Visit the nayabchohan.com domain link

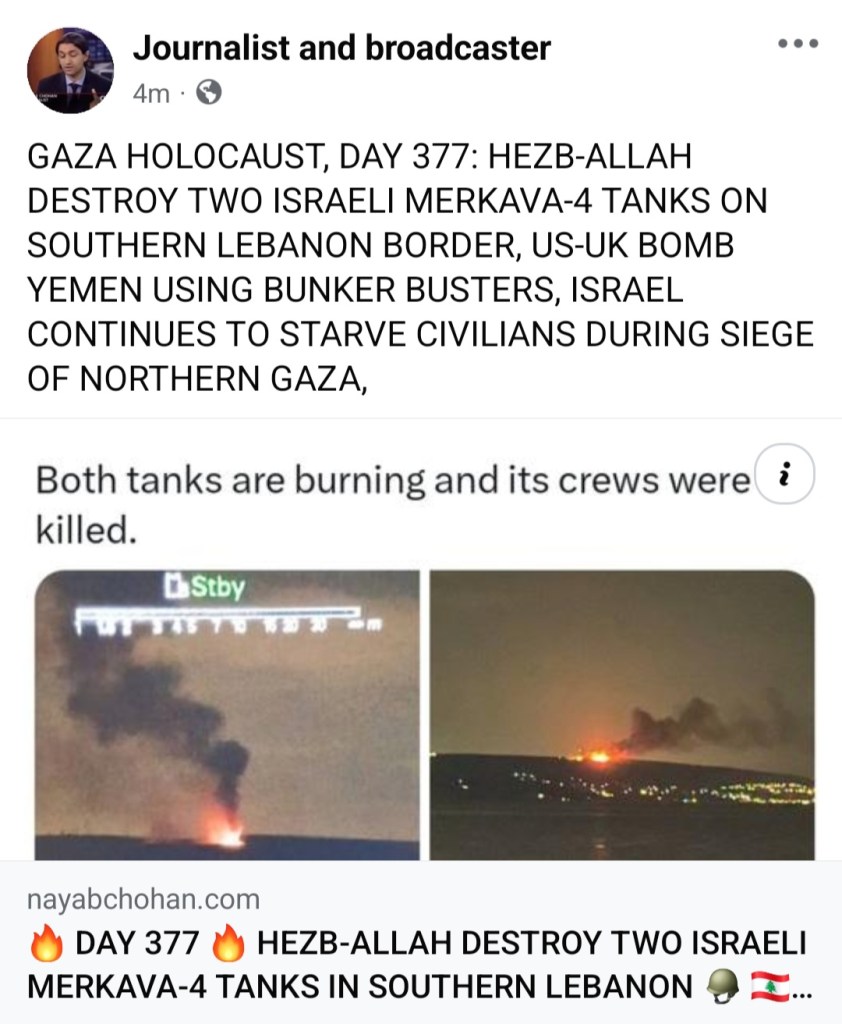click(143, 899)
